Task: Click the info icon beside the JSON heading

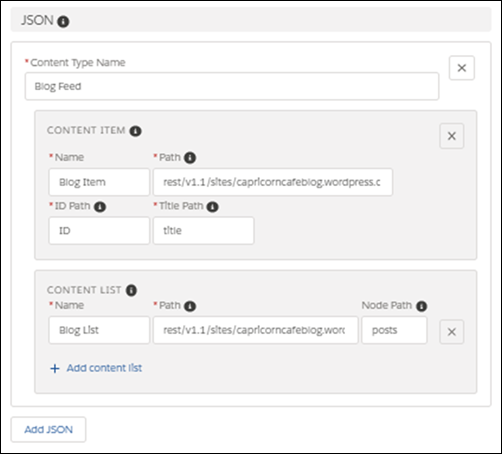Action: [63, 22]
